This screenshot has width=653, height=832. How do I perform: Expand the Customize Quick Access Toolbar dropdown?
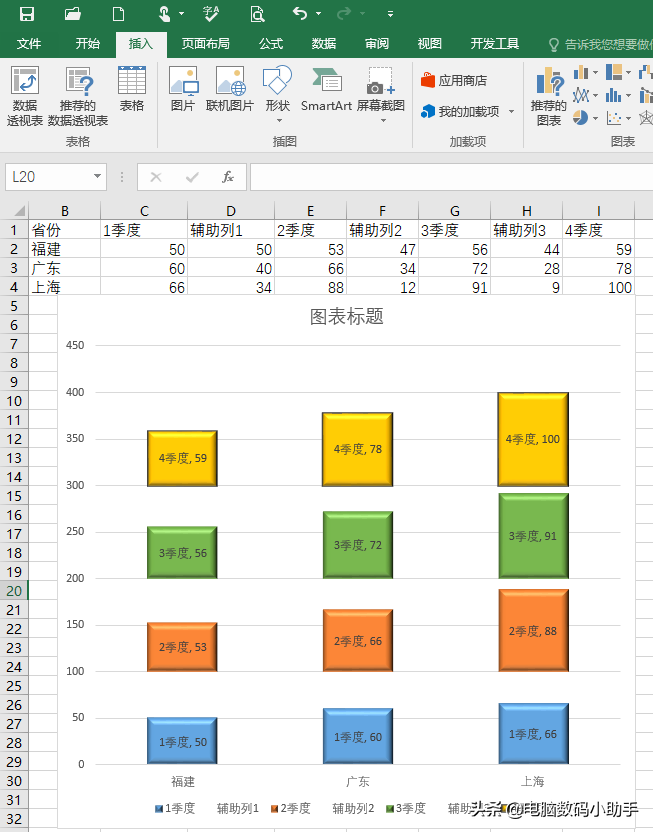click(x=390, y=14)
